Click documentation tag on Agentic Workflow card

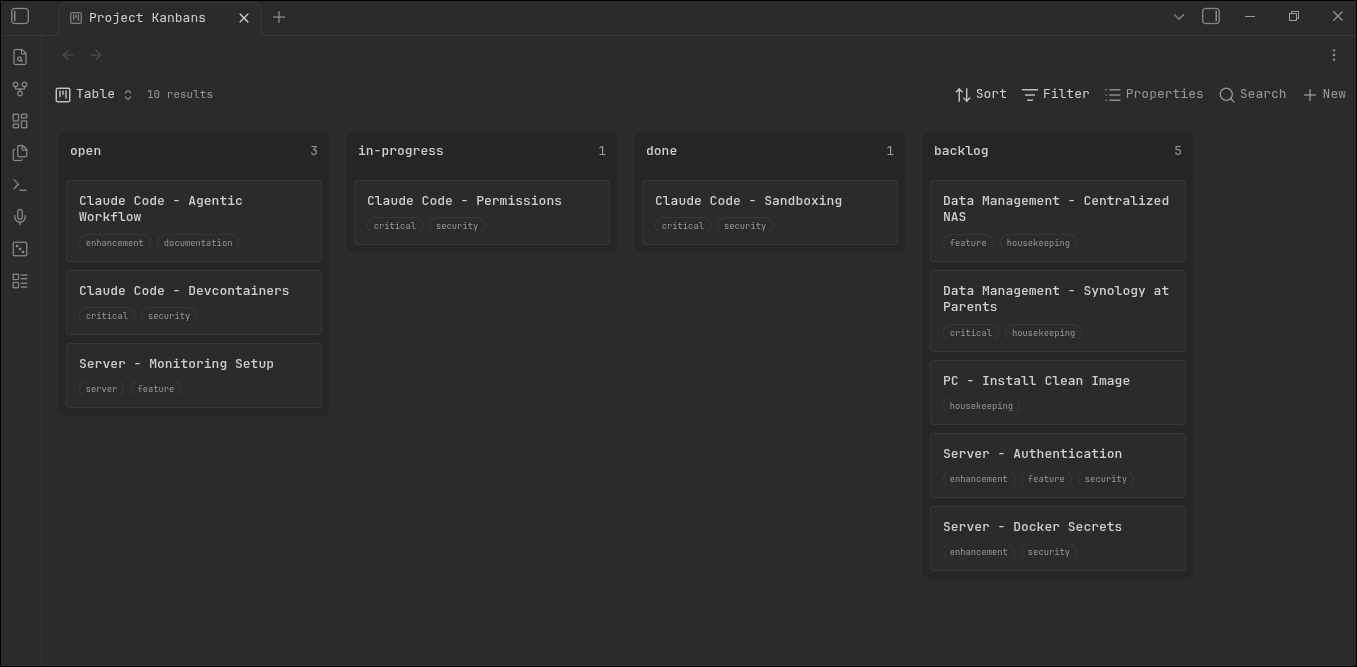(198, 243)
